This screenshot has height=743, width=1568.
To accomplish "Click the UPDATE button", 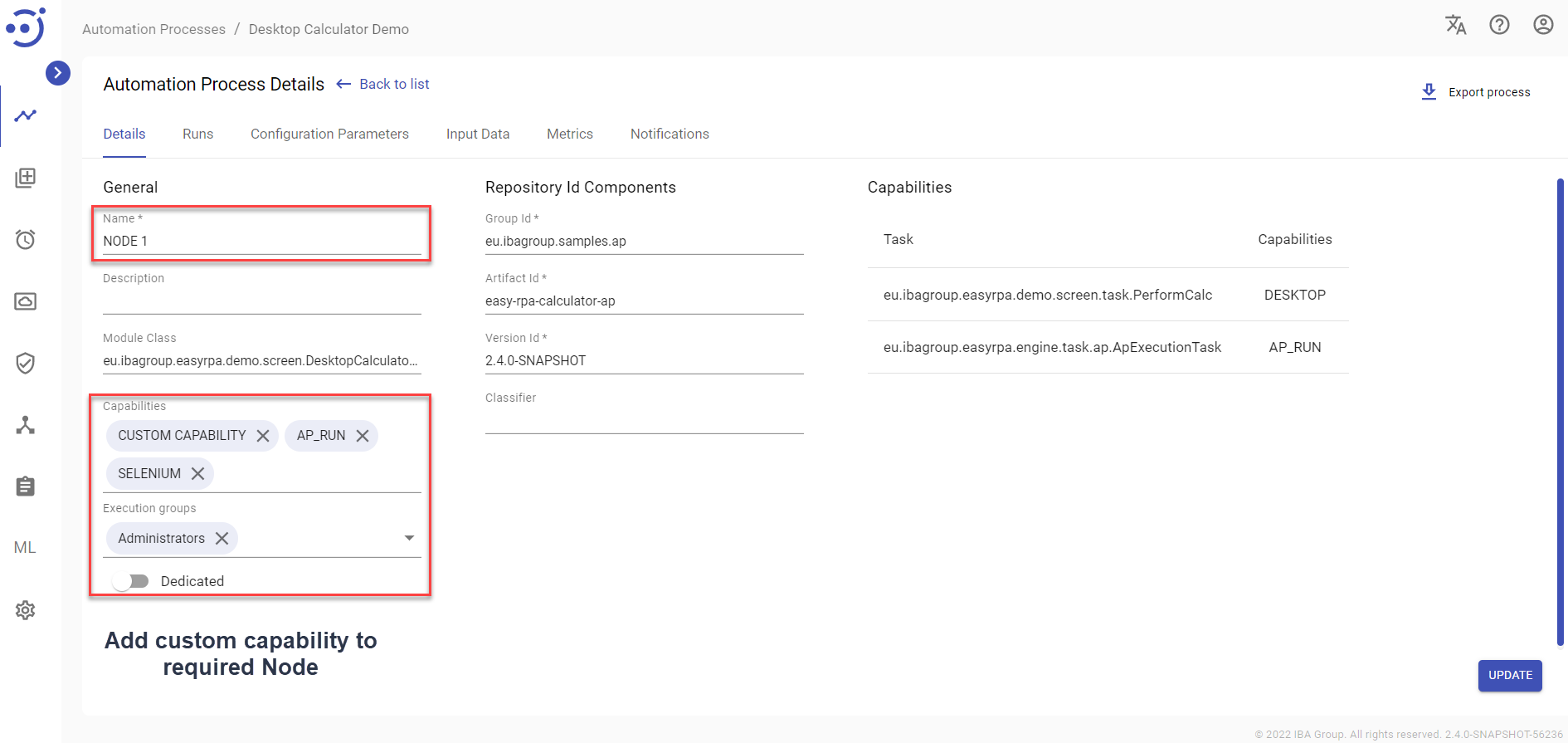I will click(1509, 676).
